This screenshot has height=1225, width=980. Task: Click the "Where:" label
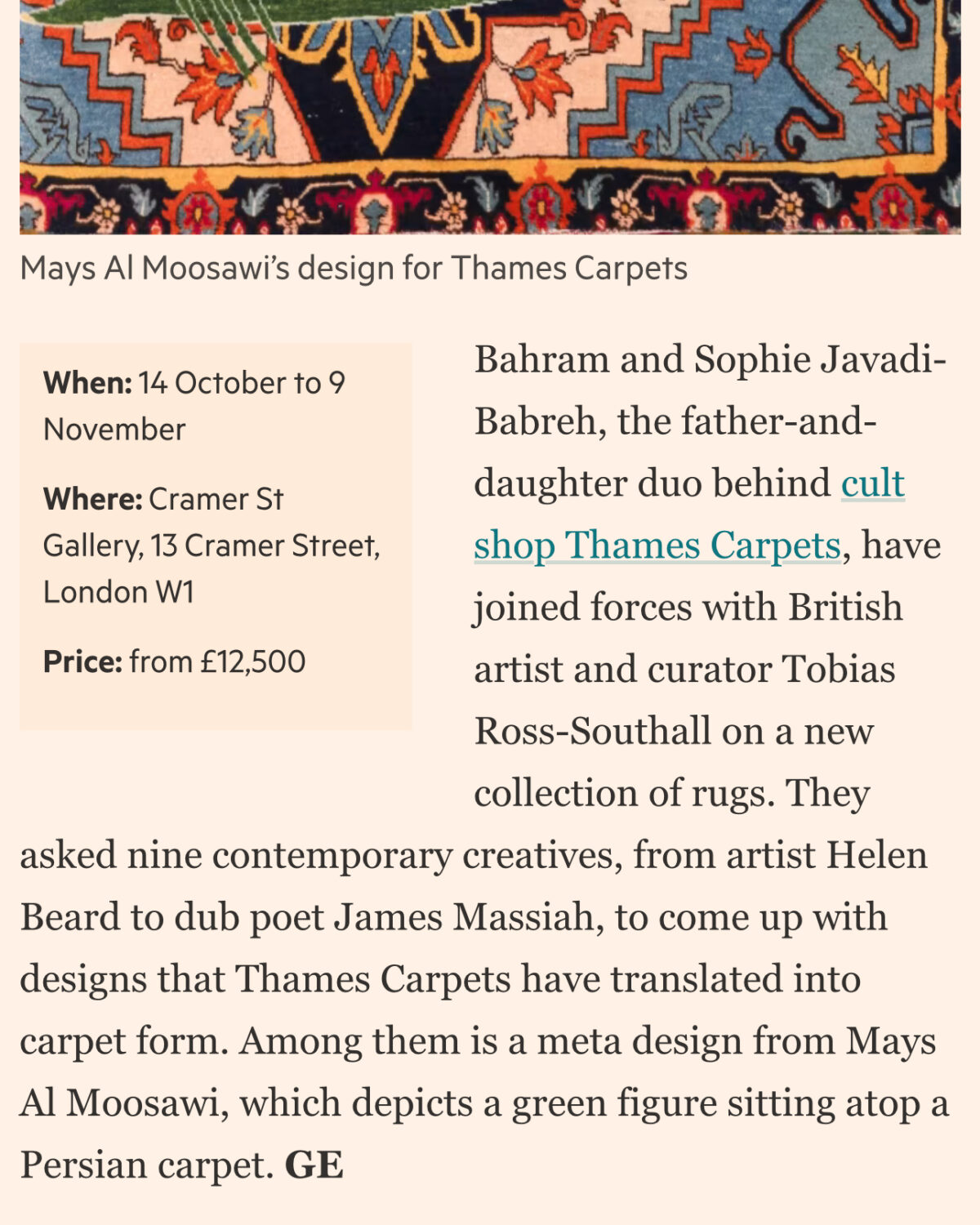point(92,499)
